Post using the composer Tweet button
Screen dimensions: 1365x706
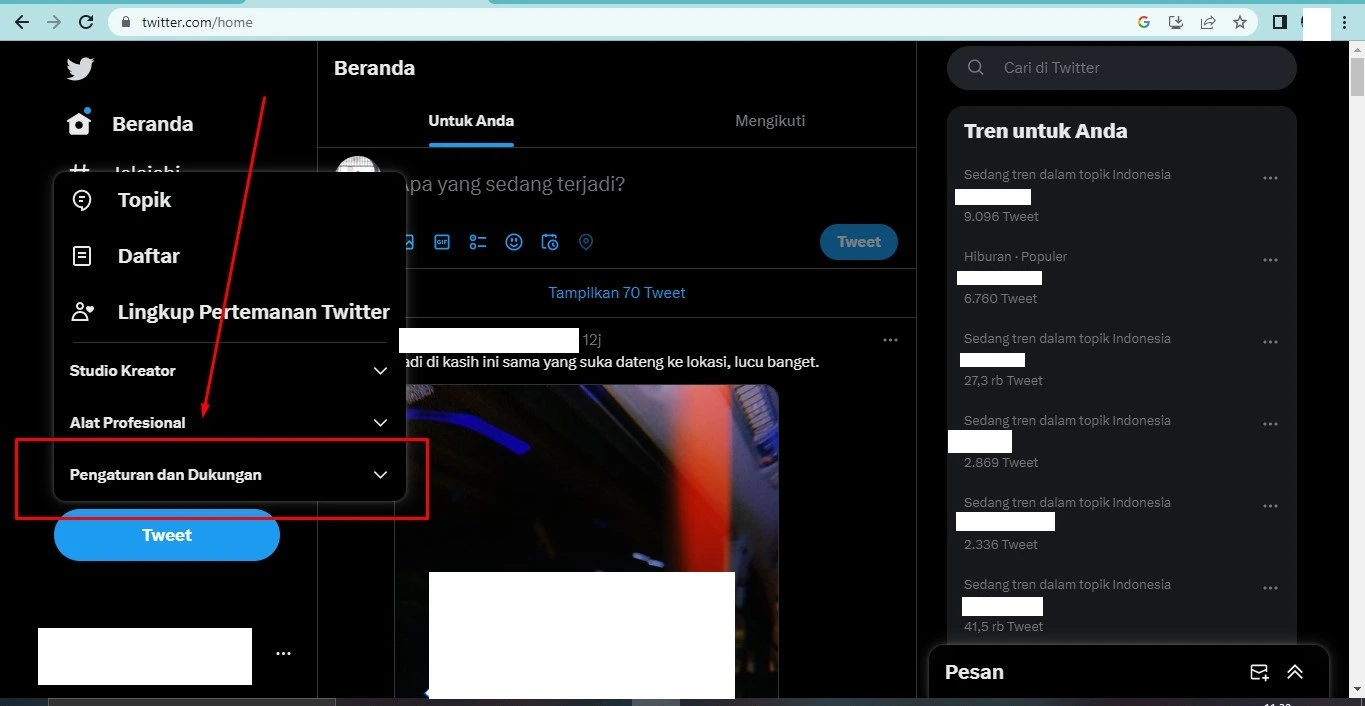[859, 242]
